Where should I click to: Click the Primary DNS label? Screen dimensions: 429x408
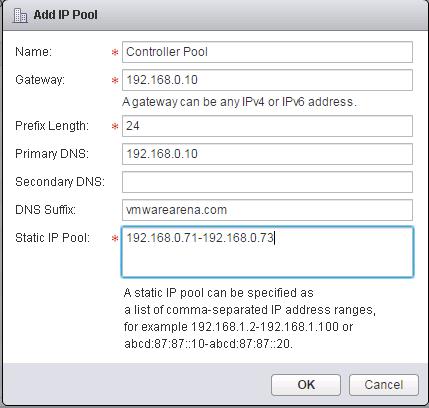pyautogui.click(x=52, y=154)
